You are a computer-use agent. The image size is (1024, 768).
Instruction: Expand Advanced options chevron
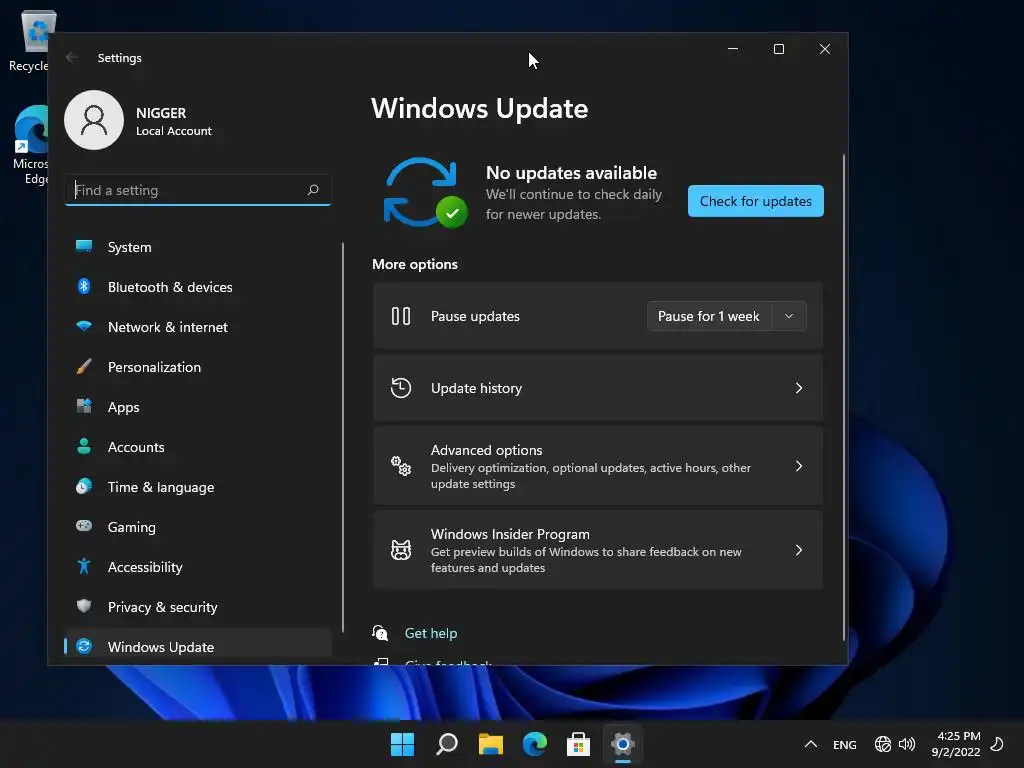tap(799, 466)
